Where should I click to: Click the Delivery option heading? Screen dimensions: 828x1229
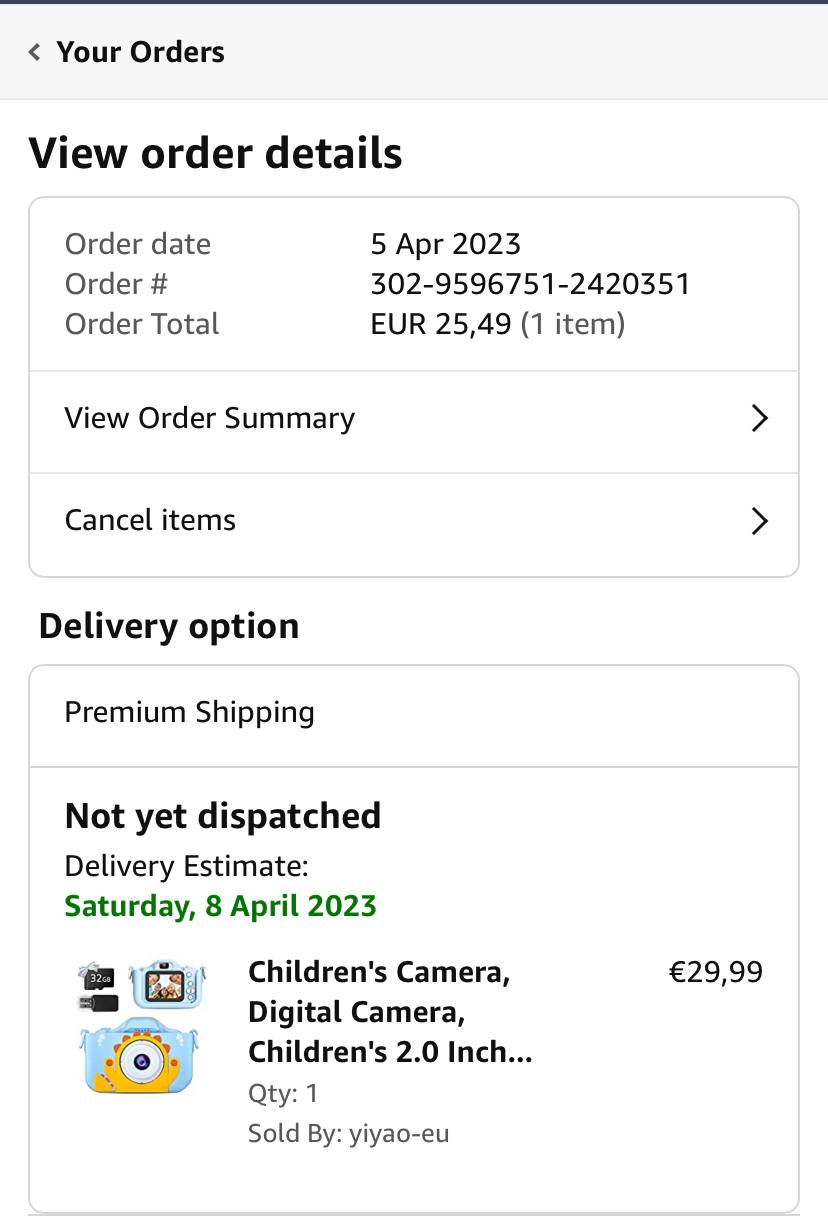tap(169, 626)
